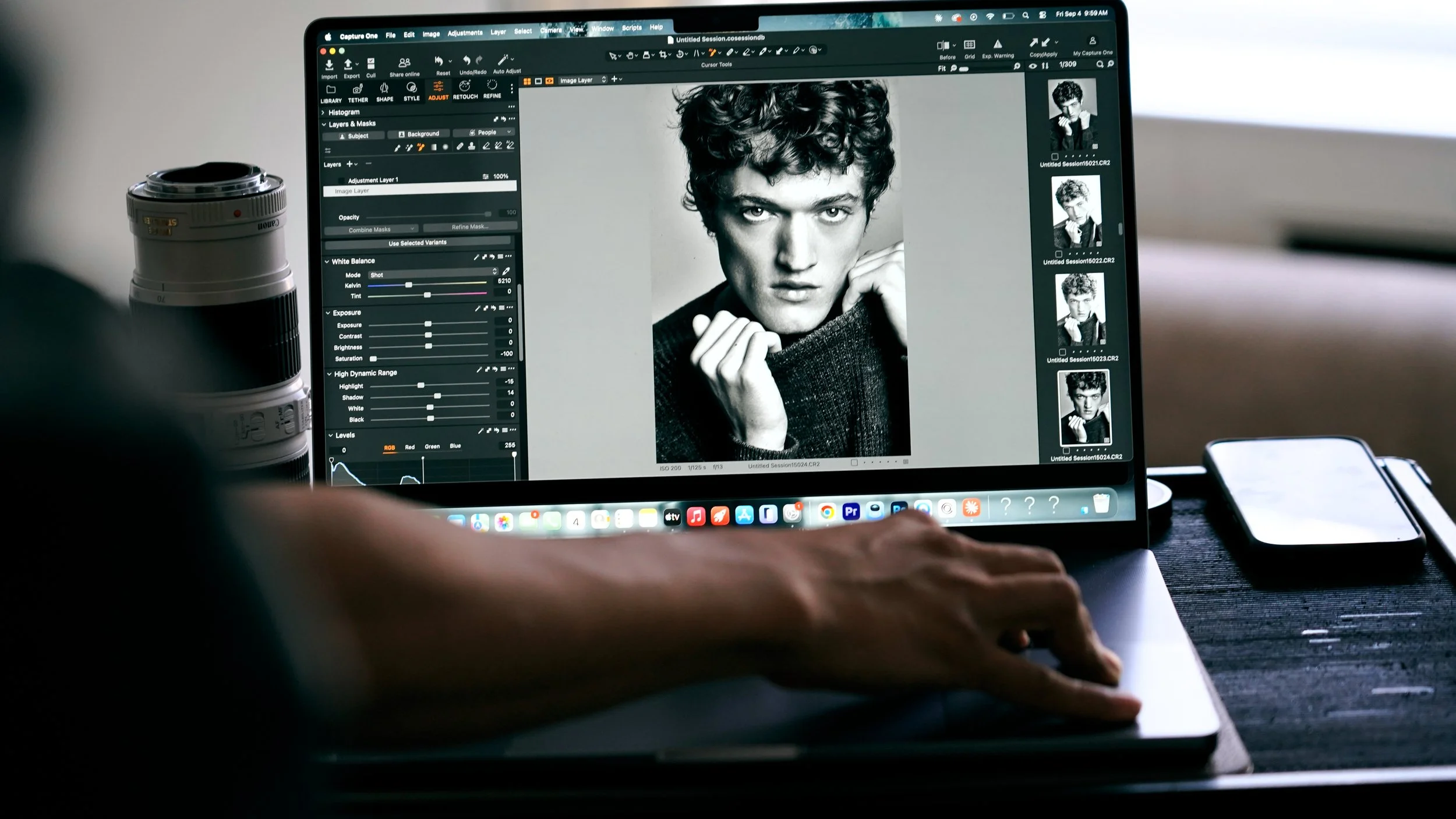Image resolution: width=1456 pixels, height=819 pixels.
Task: Click the Import icon in toolbar
Action: (x=329, y=65)
